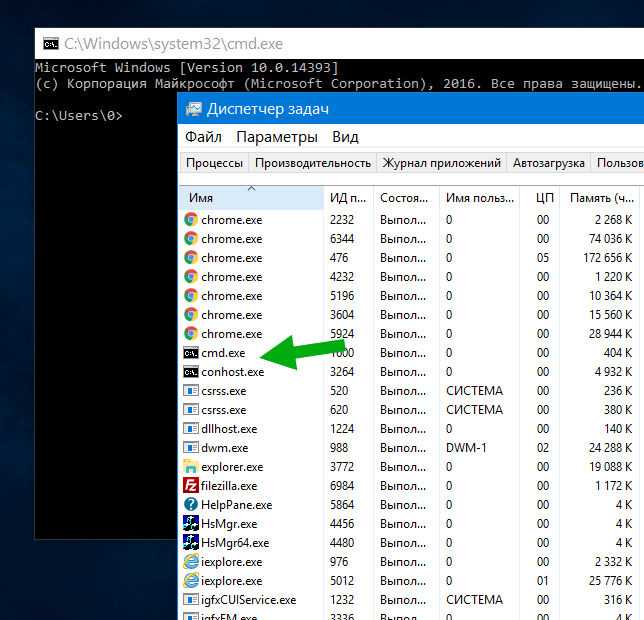The image size is (644, 620).
Task: Select the explorer.exe process name
Action: tap(232, 467)
